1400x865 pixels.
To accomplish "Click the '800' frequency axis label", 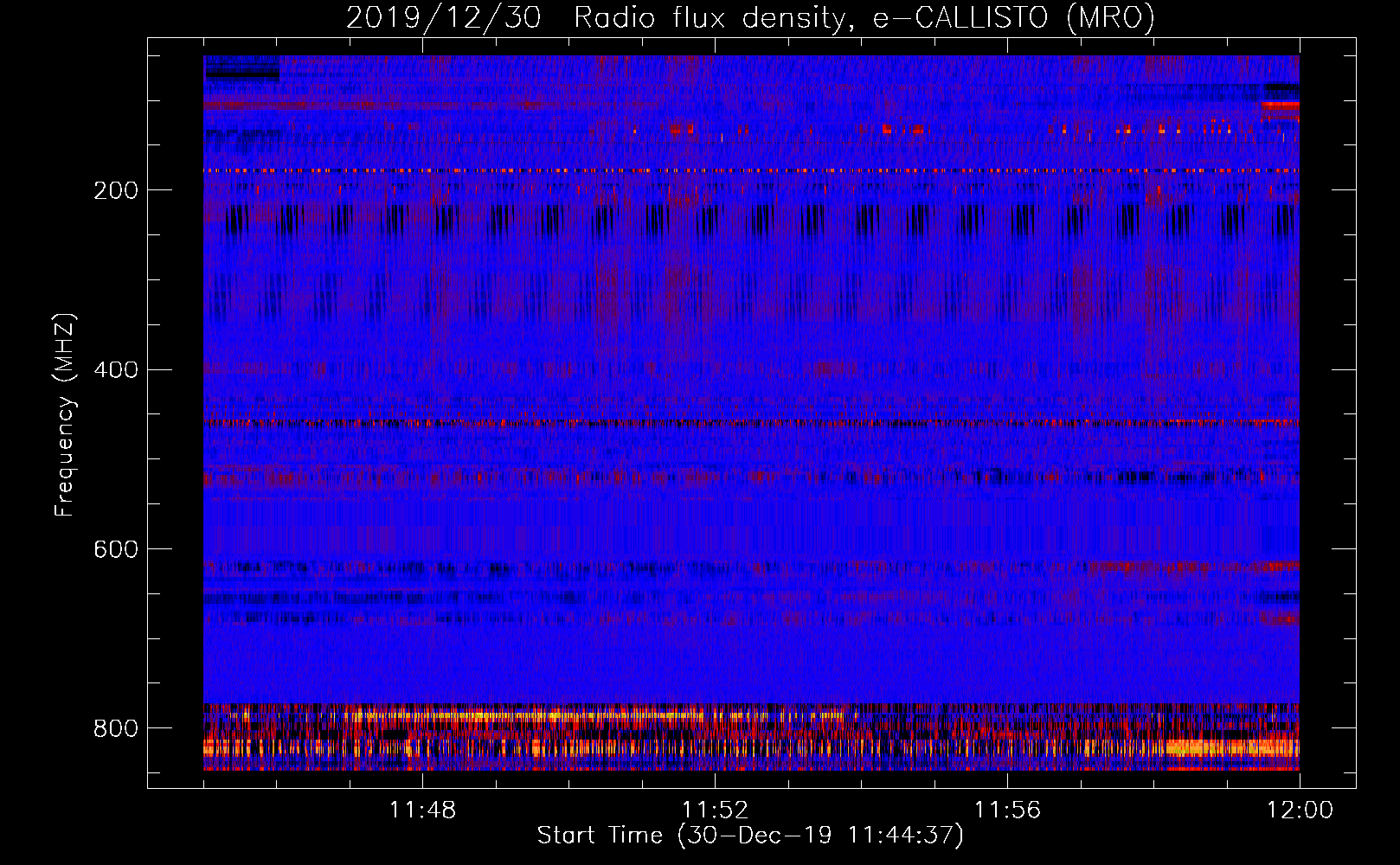I will pos(116,728).
